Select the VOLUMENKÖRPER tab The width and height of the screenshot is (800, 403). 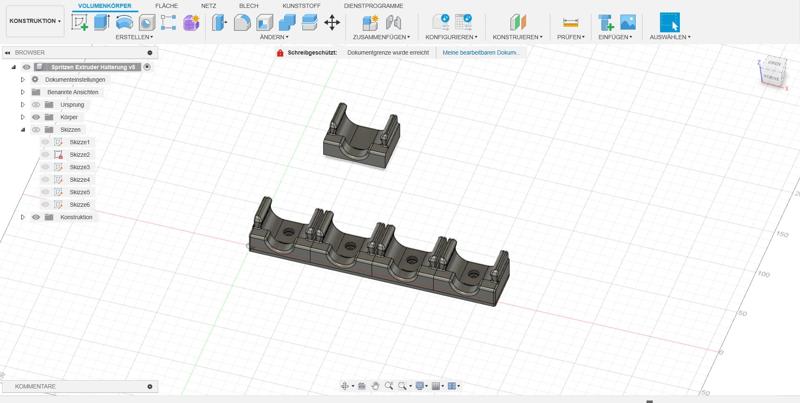coord(105,6)
